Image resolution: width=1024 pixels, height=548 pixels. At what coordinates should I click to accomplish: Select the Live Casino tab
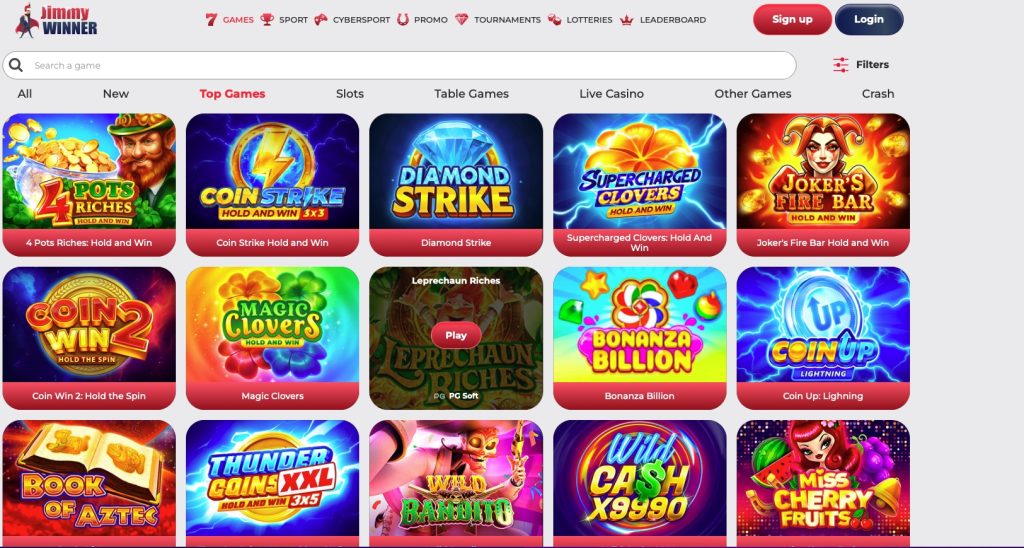[x=611, y=93]
